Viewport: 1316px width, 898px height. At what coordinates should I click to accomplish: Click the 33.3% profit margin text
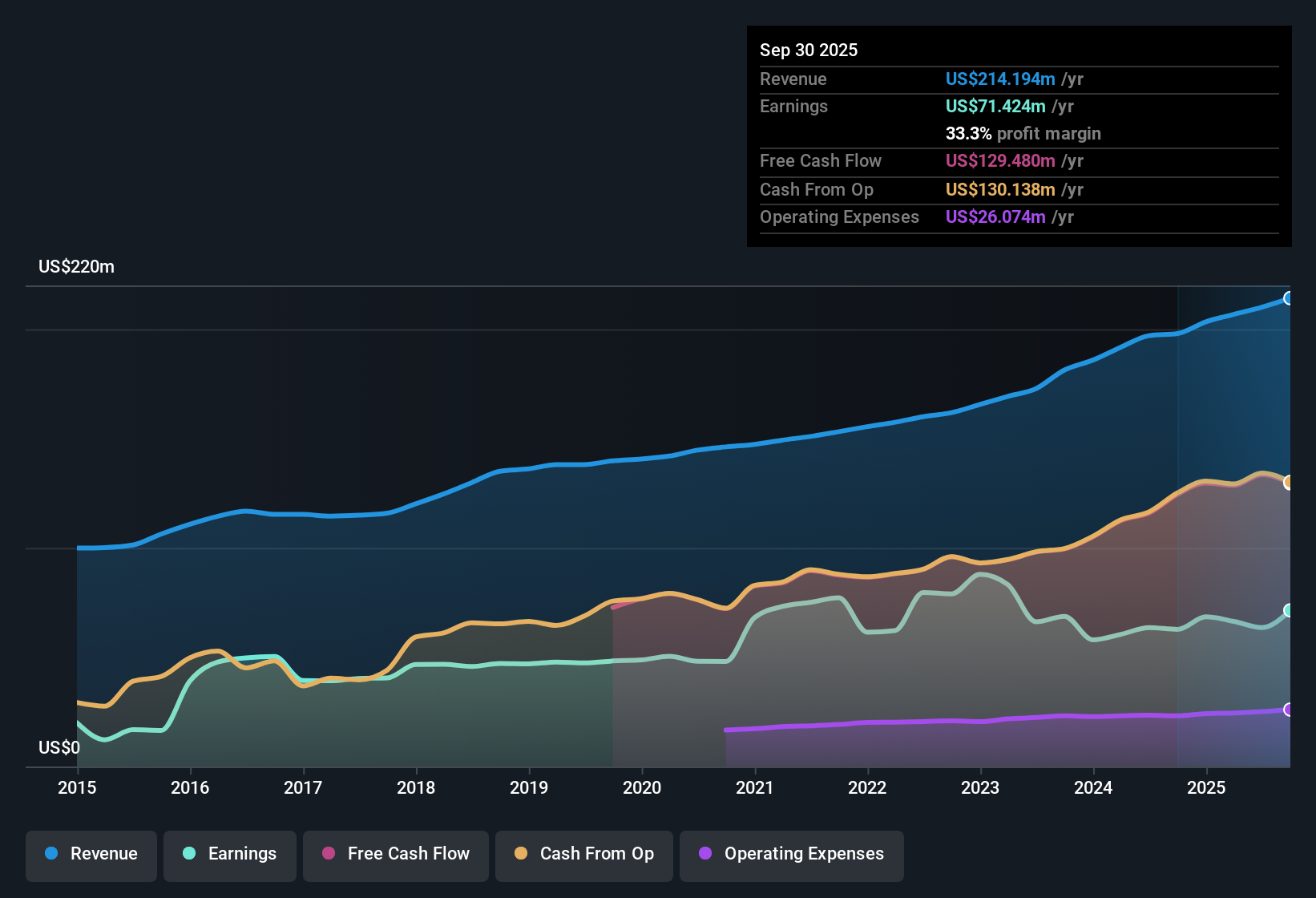point(1023,133)
